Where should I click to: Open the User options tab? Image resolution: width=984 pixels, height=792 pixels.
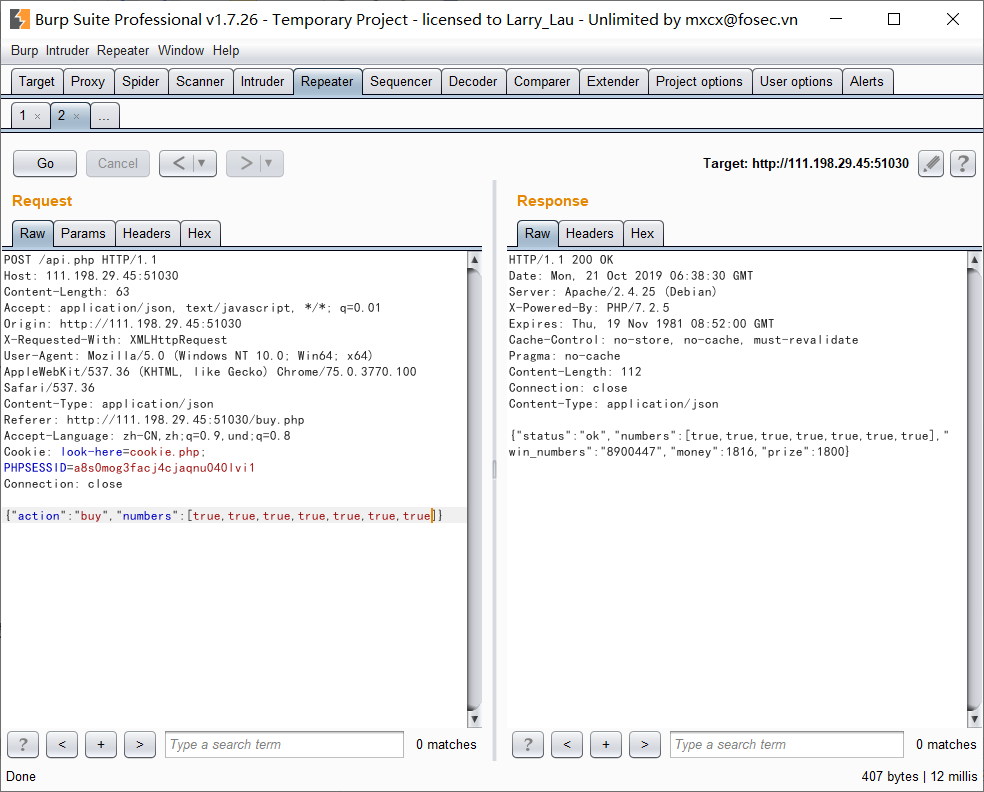[x=796, y=82]
